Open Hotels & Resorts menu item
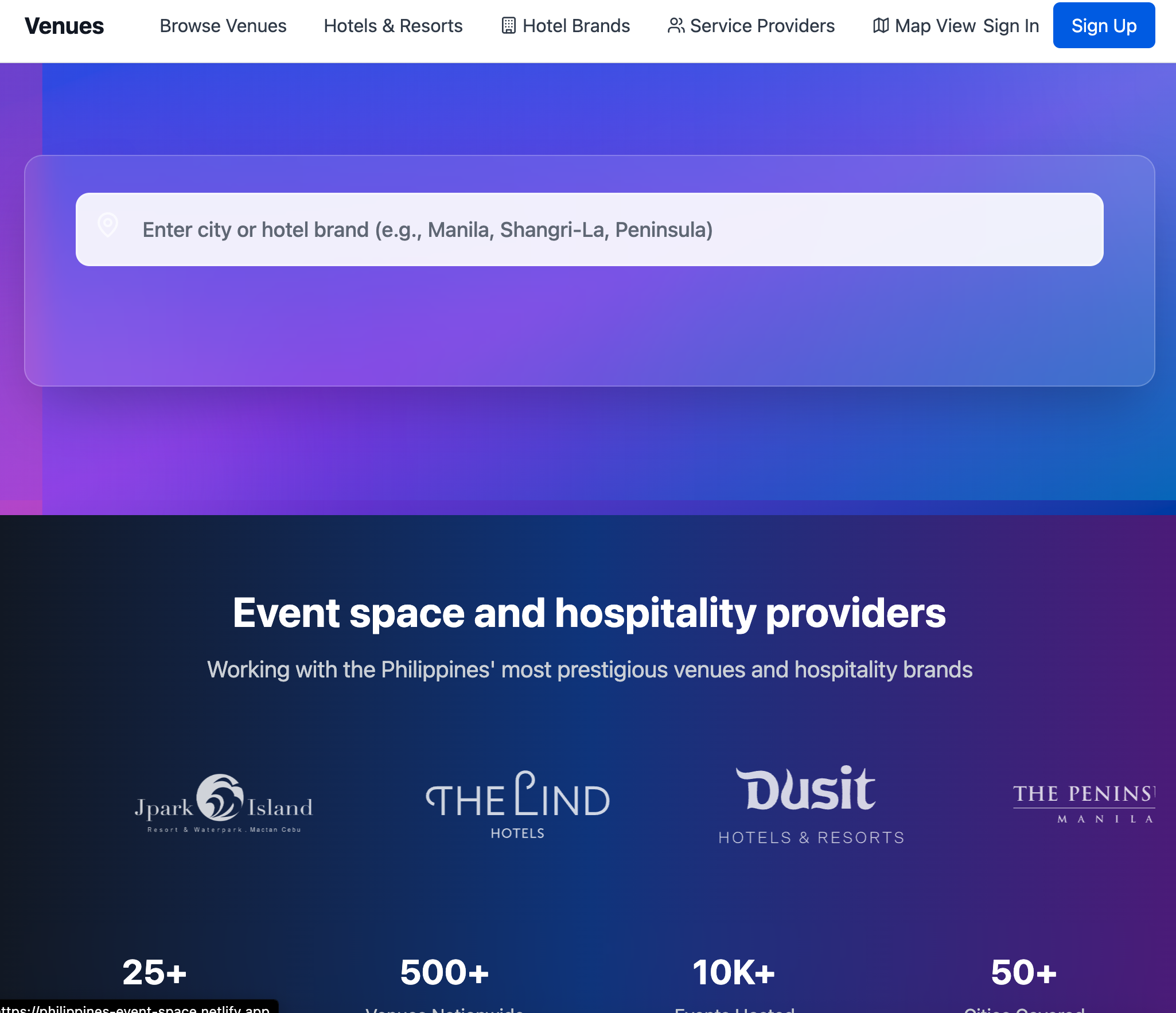 [393, 26]
